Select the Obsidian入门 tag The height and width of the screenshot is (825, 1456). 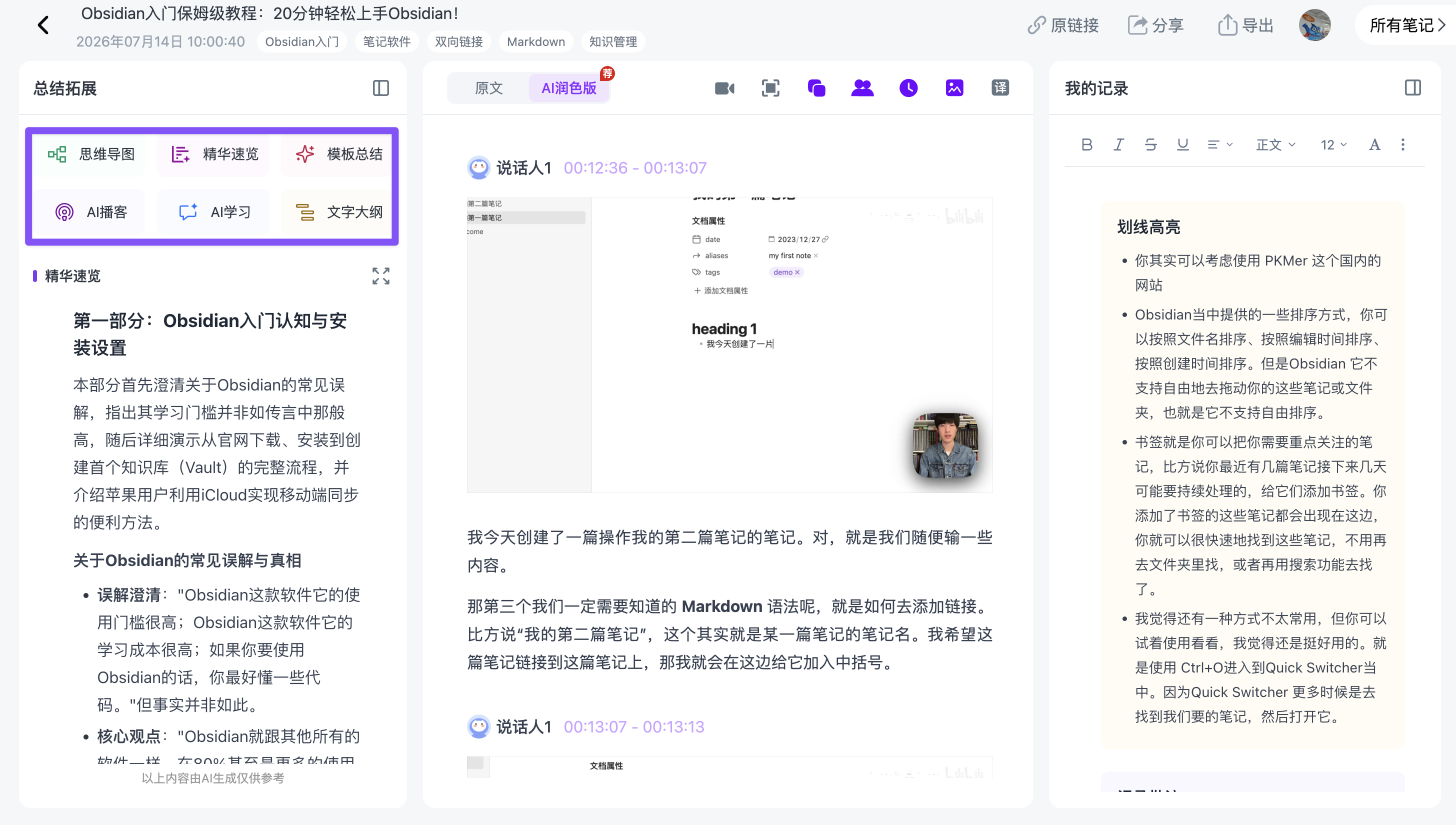[x=301, y=42]
